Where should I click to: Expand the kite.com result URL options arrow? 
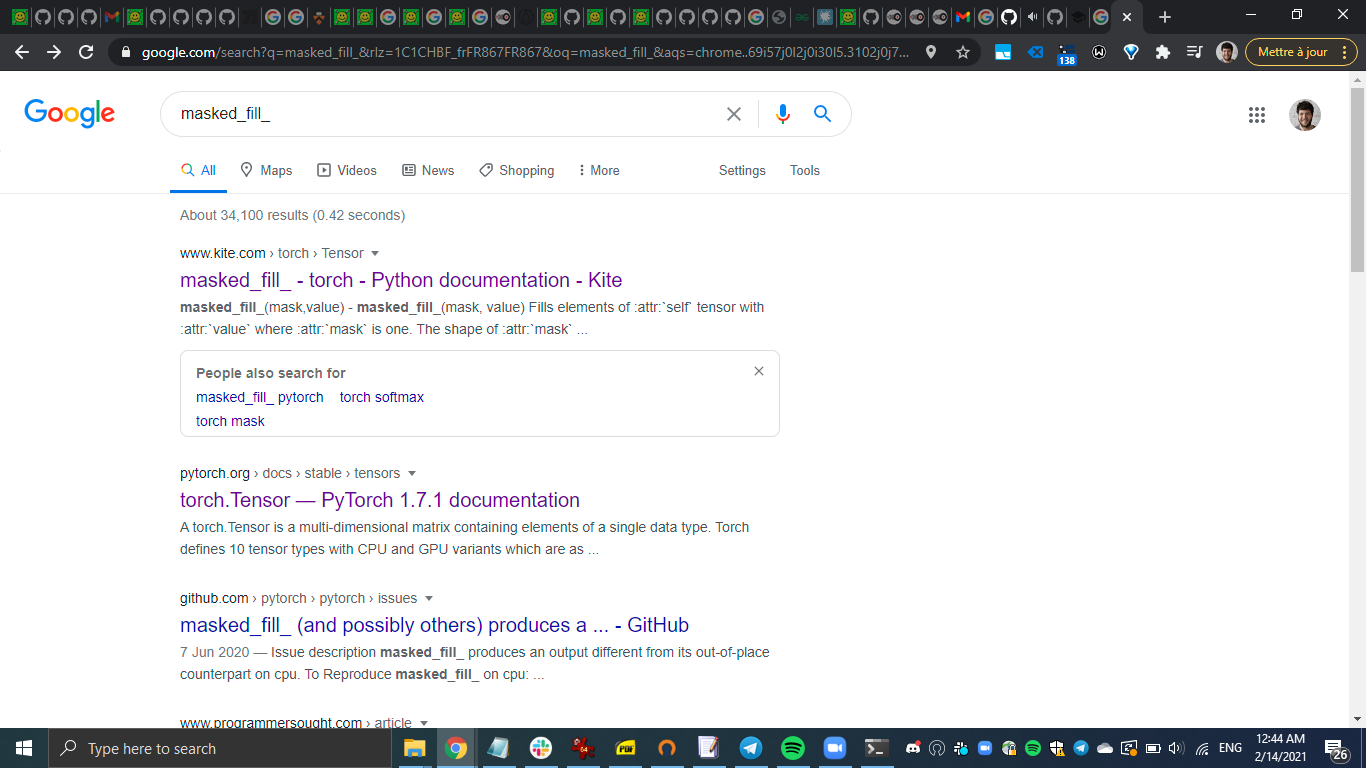tap(375, 253)
